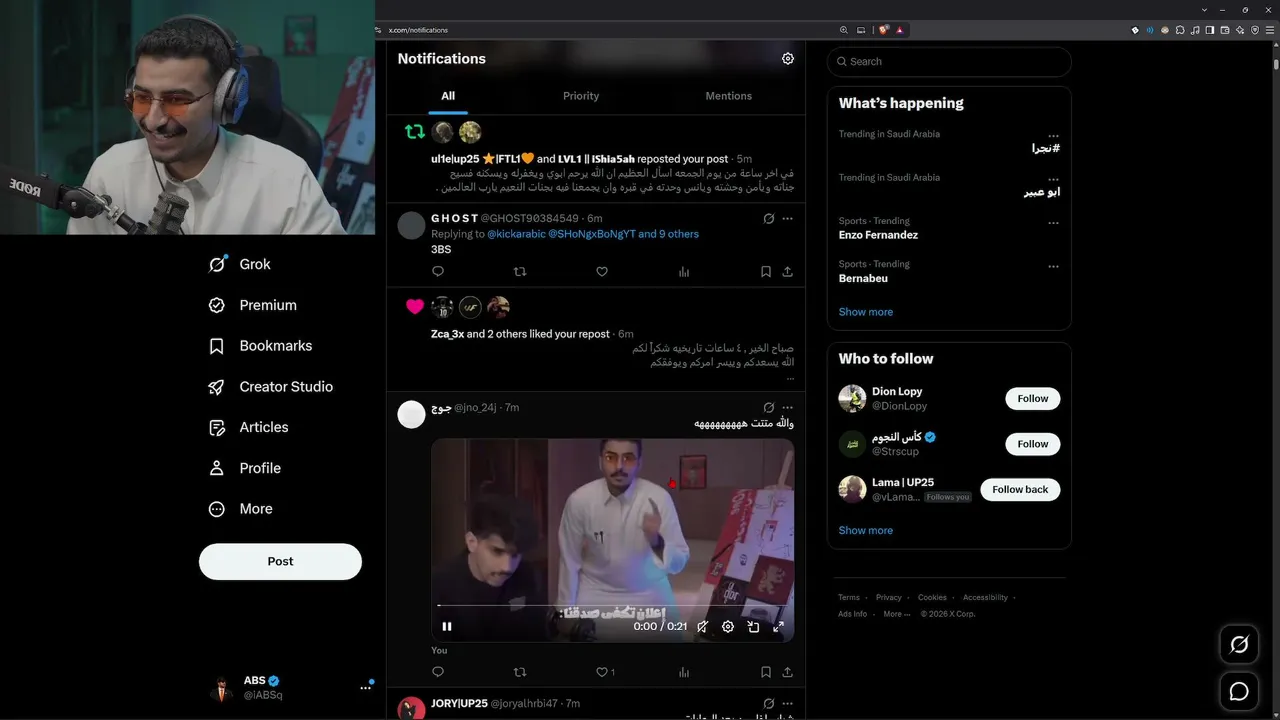Repost the @jno_24j video post

(x=520, y=672)
